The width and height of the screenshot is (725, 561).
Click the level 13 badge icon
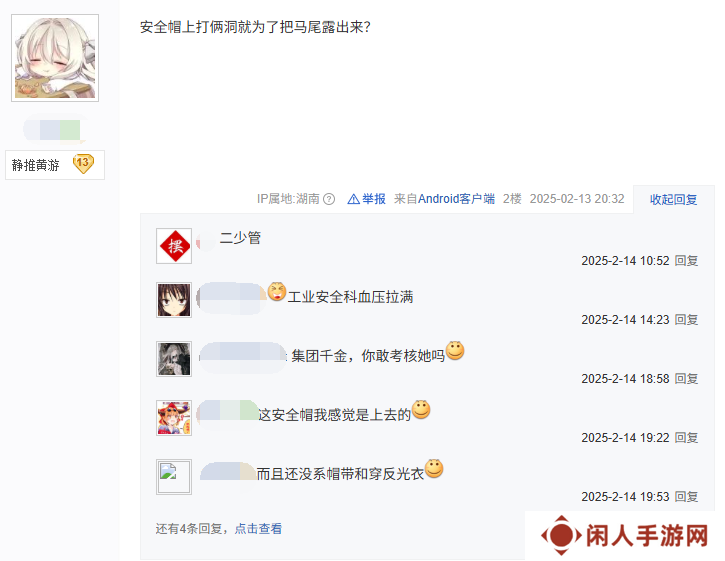(x=83, y=164)
